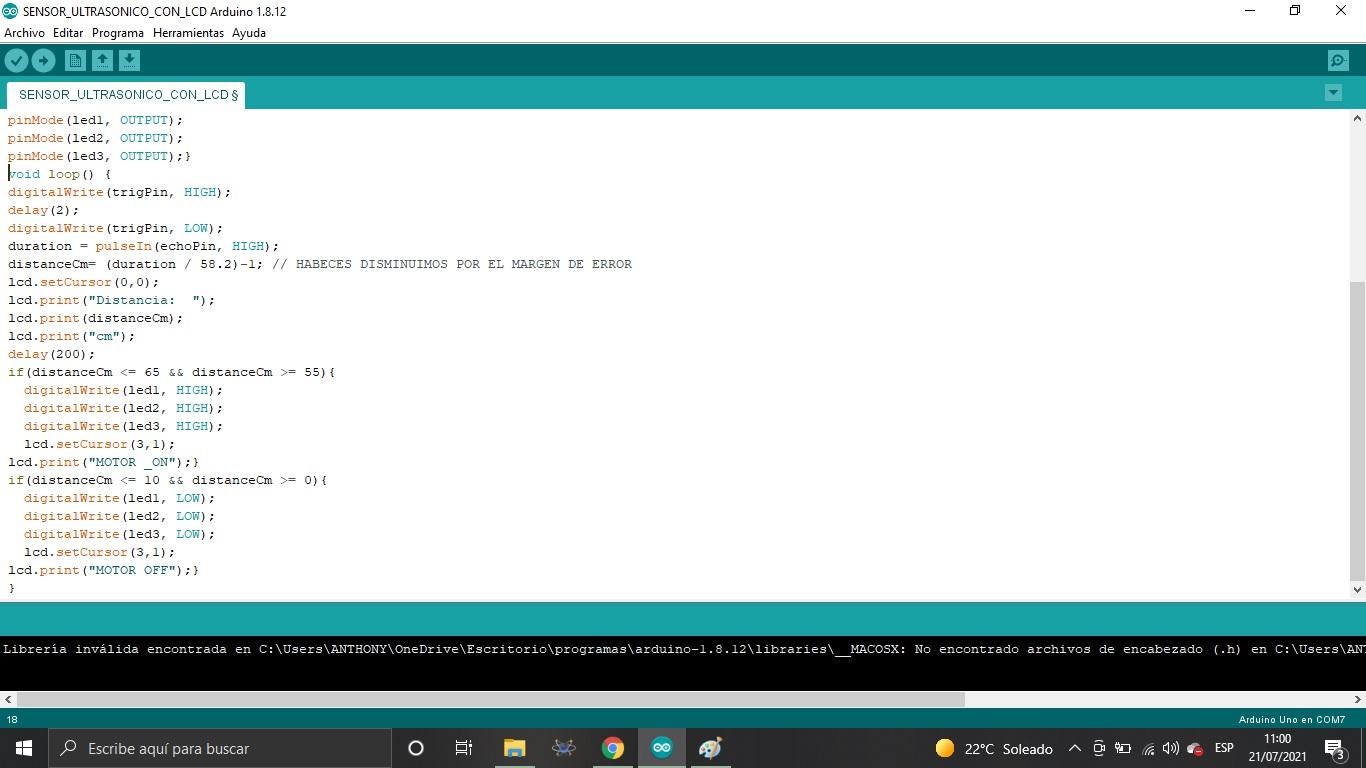Open File Explorer from the taskbar
The image size is (1366, 768).
click(x=514, y=748)
